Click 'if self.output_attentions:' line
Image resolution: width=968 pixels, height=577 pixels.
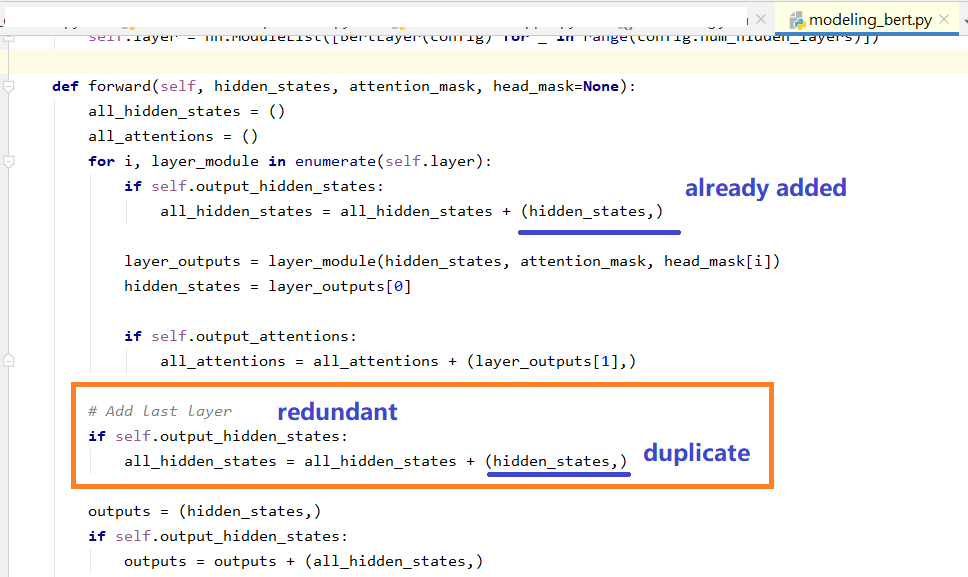click(240, 336)
